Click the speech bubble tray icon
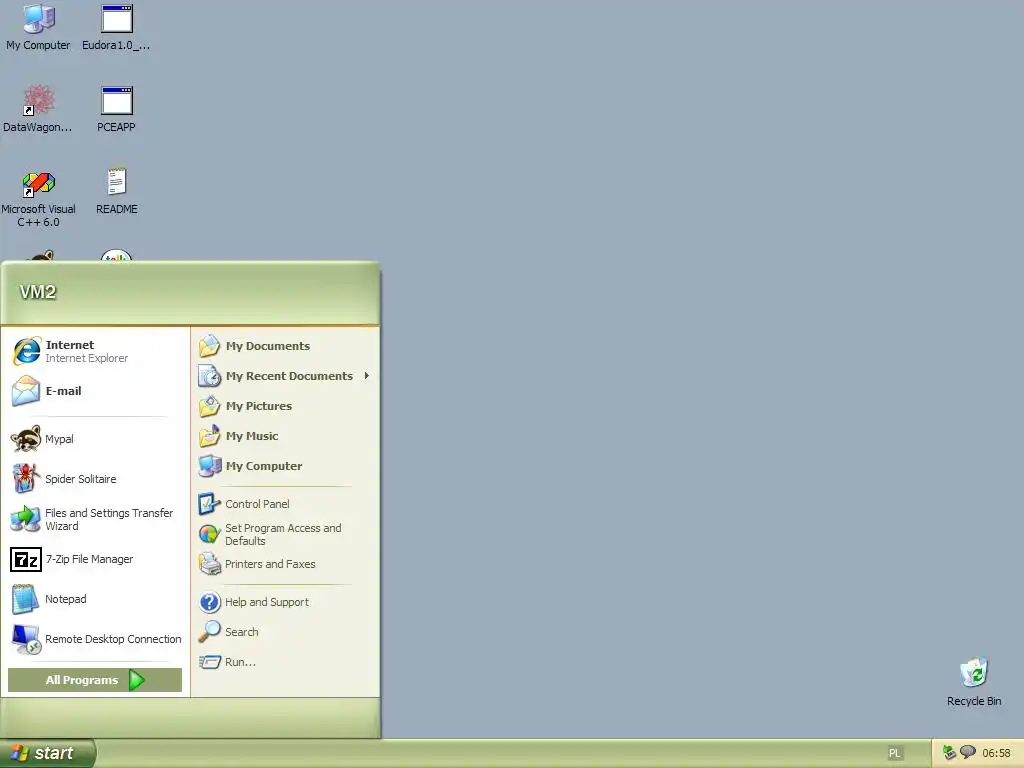Screen dimensions: 1024x768 (x=967, y=752)
